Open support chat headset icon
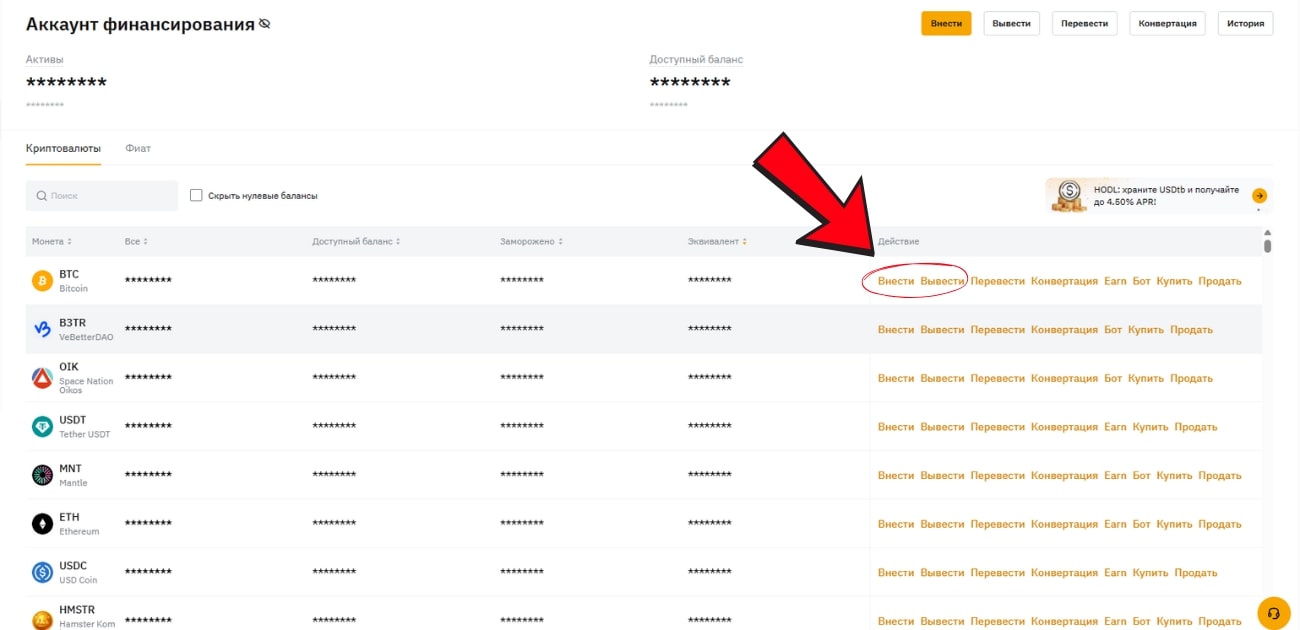The height and width of the screenshot is (630, 1300). [1273, 612]
